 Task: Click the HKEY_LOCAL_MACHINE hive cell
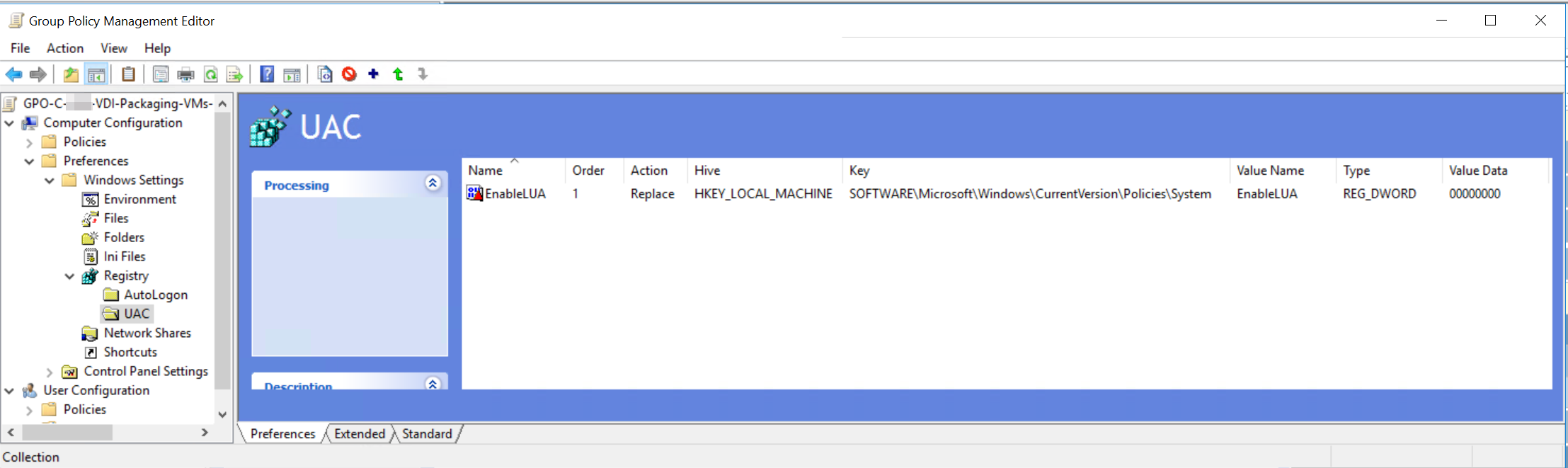(x=763, y=194)
